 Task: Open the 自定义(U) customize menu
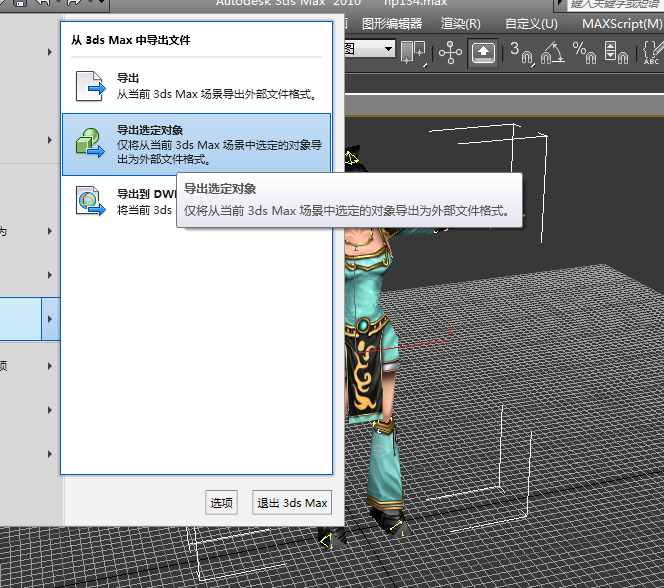(x=531, y=24)
